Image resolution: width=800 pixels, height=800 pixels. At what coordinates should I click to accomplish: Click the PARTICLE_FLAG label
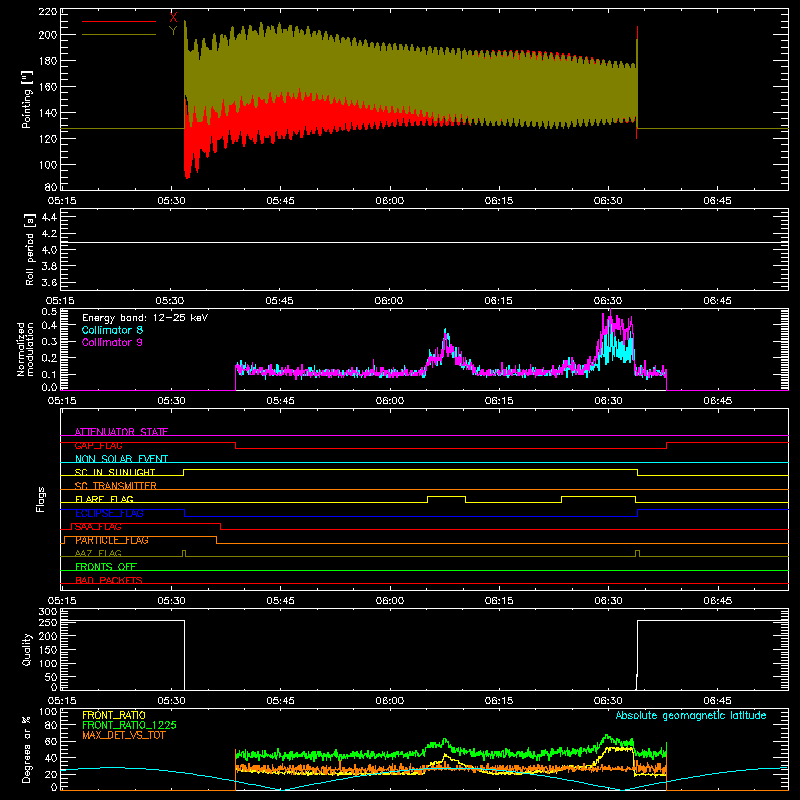(112, 540)
